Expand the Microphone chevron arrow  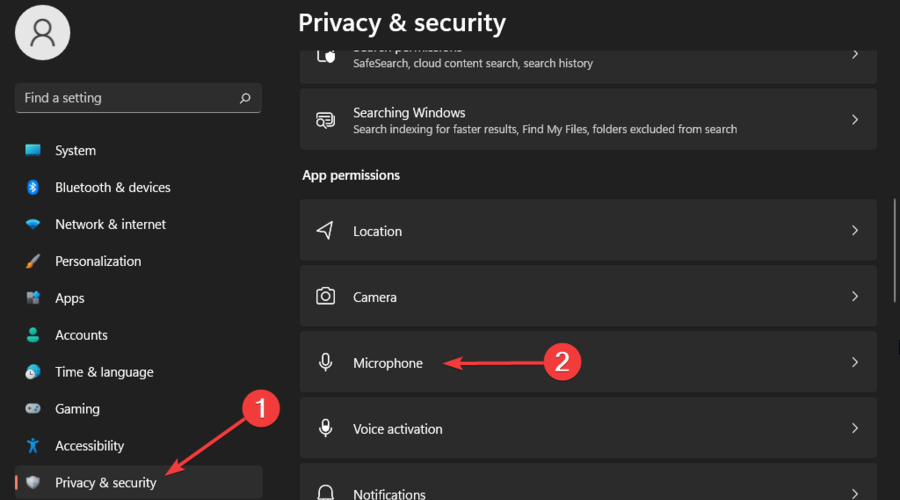coord(854,363)
